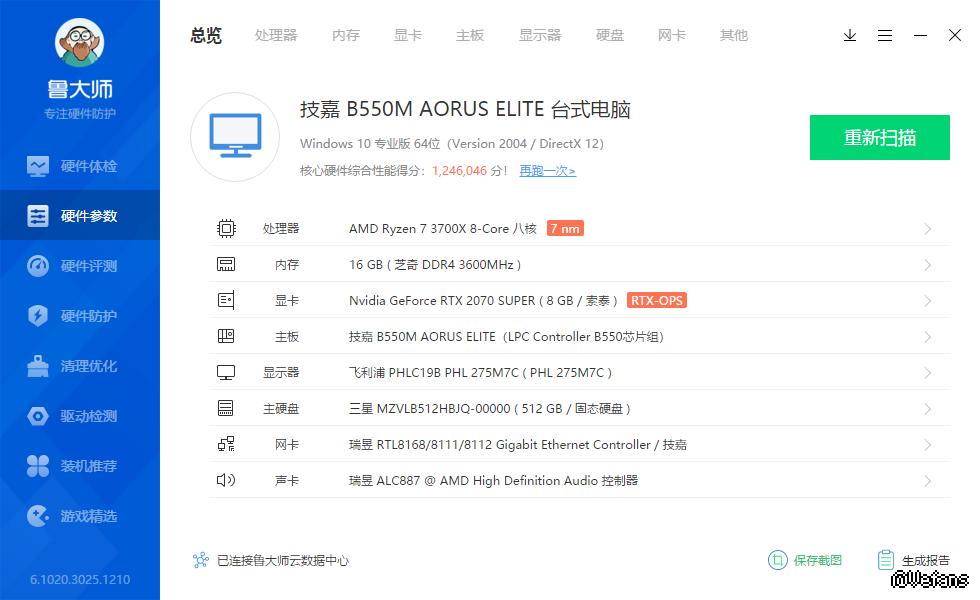Viewport: 980px width, 600px height.
Task: Click the Windows 10 专业版 version line
Action: tap(452, 144)
